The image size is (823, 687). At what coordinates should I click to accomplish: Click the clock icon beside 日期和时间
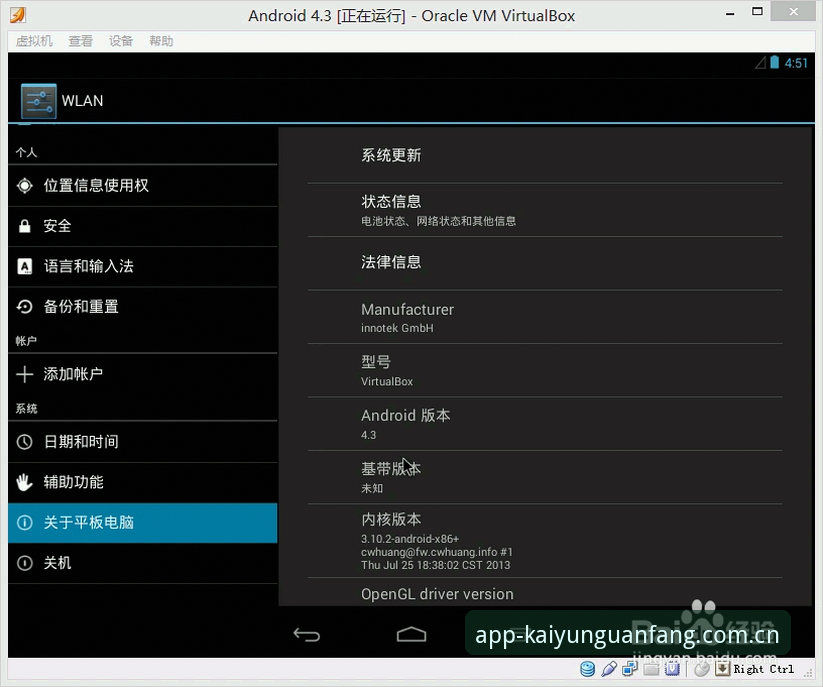point(25,442)
